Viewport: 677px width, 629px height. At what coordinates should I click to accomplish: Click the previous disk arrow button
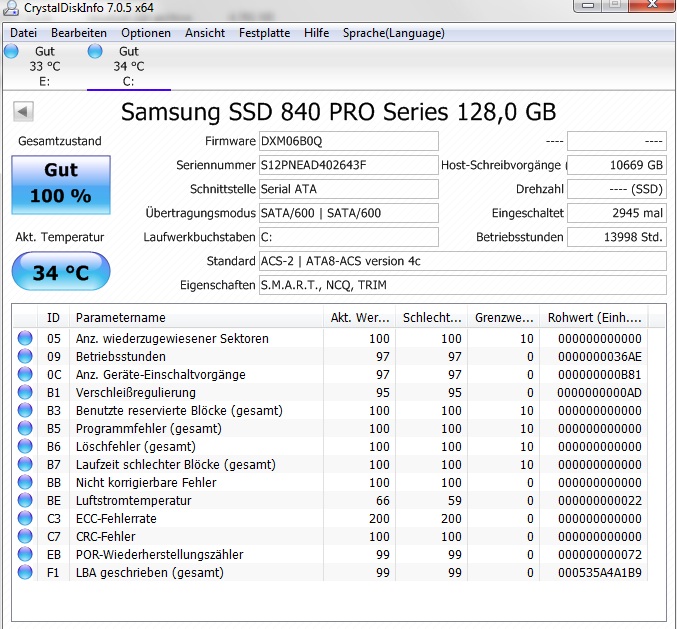coord(23,112)
